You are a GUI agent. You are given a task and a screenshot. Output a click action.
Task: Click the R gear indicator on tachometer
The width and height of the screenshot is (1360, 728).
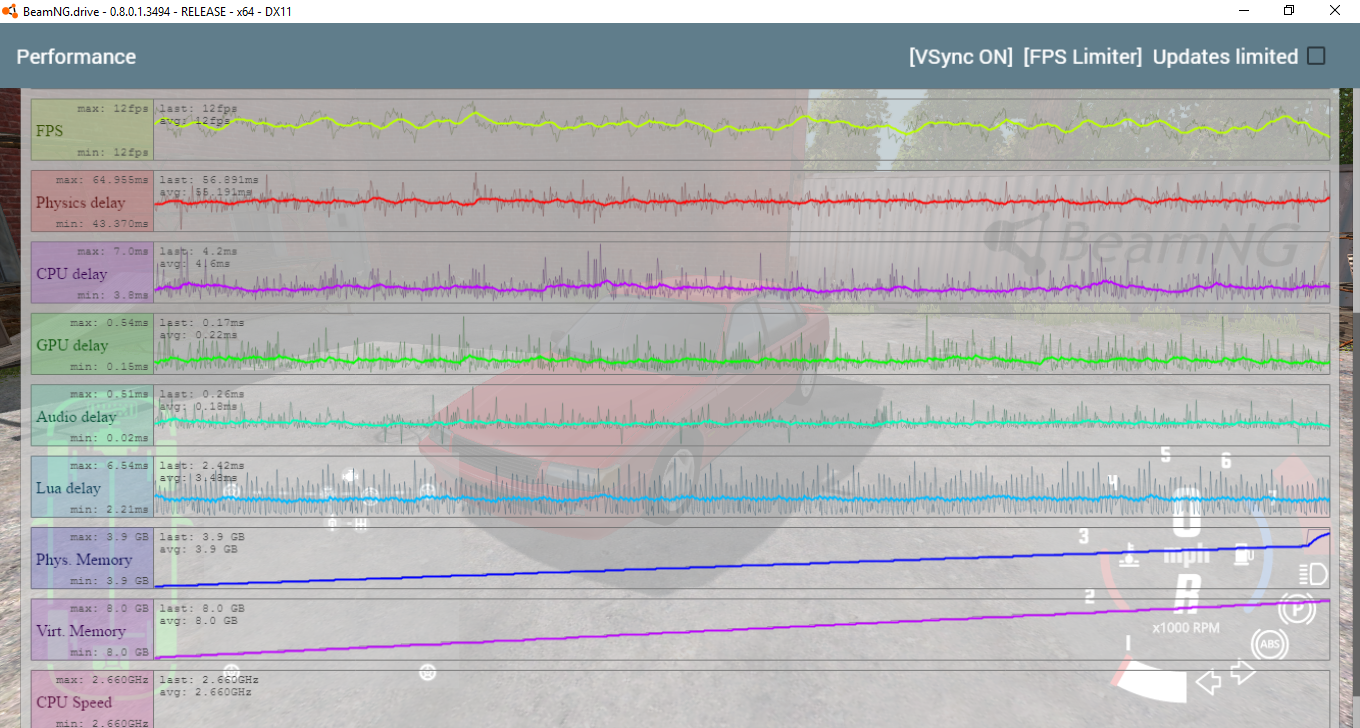1186,595
